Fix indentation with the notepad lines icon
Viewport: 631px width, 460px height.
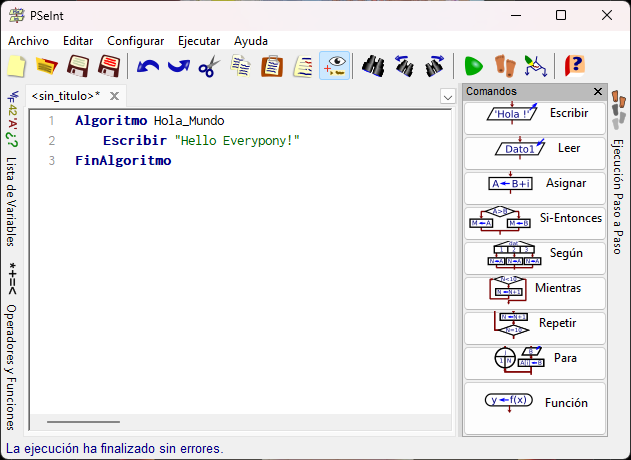(303, 66)
